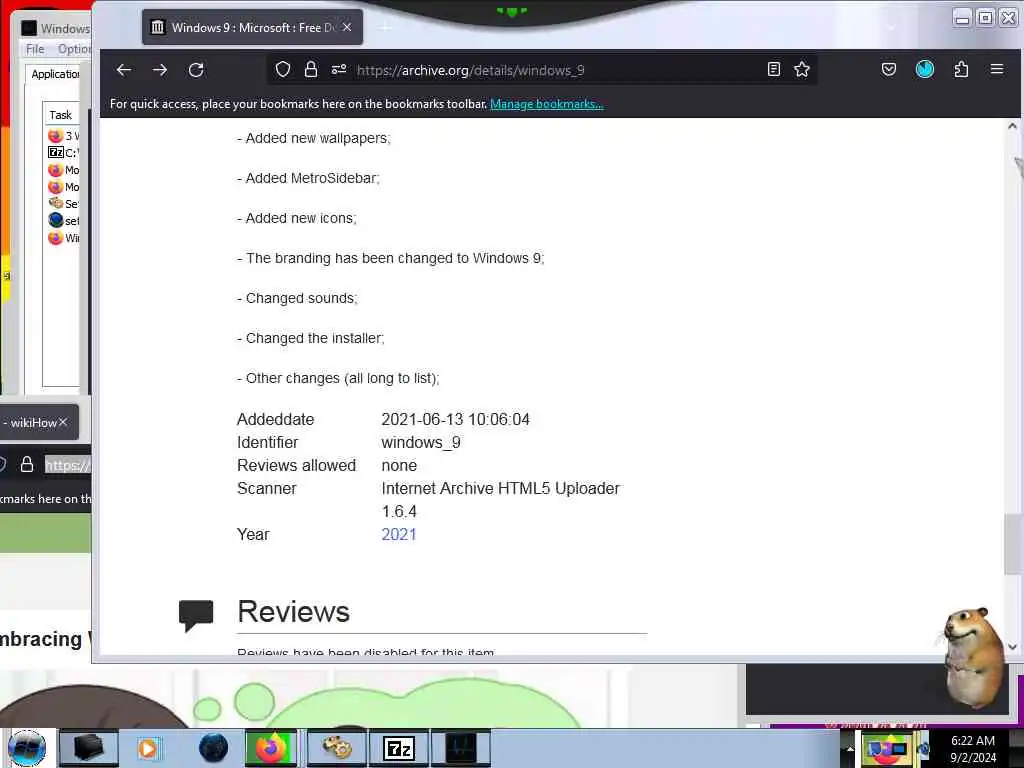The image size is (1024, 768).
Task: Click the vertical scrollbar thumb
Action: click(1012, 545)
